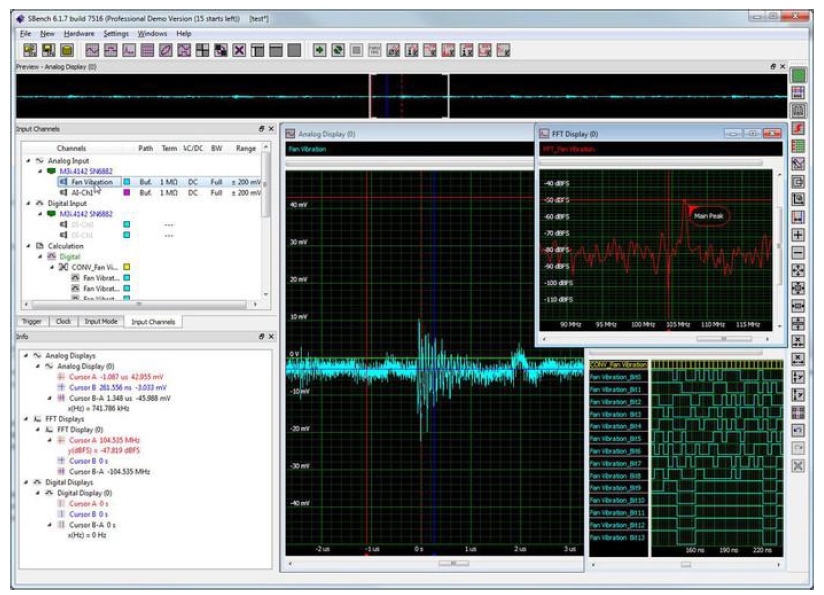Viewport: 824px width, 595px height.
Task: Click the minus zoom icon in right toolbar
Action: point(798,252)
